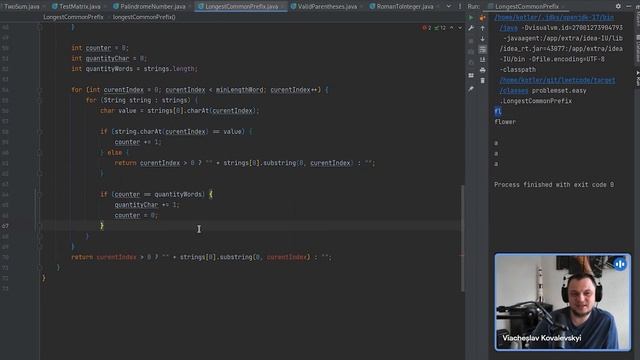
Task: Open the /classes link in console
Action: [513, 91]
